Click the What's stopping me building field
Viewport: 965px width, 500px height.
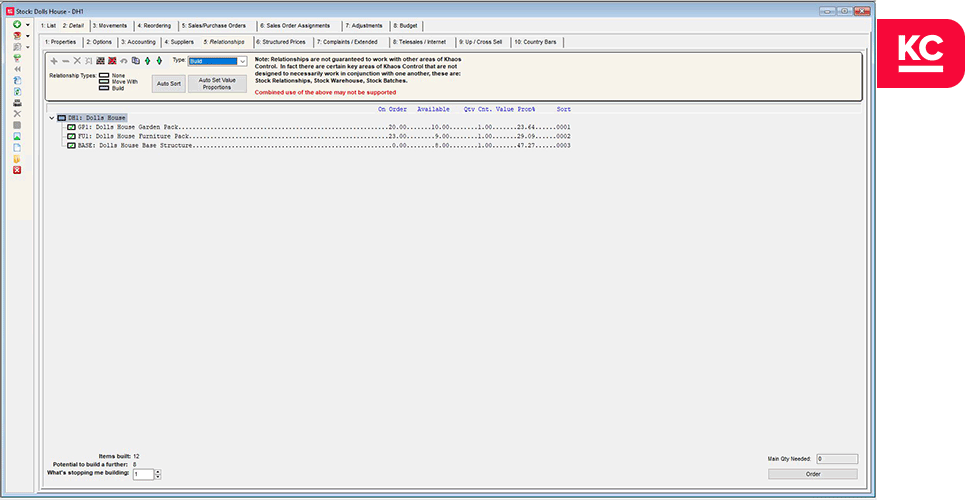click(143, 474)
